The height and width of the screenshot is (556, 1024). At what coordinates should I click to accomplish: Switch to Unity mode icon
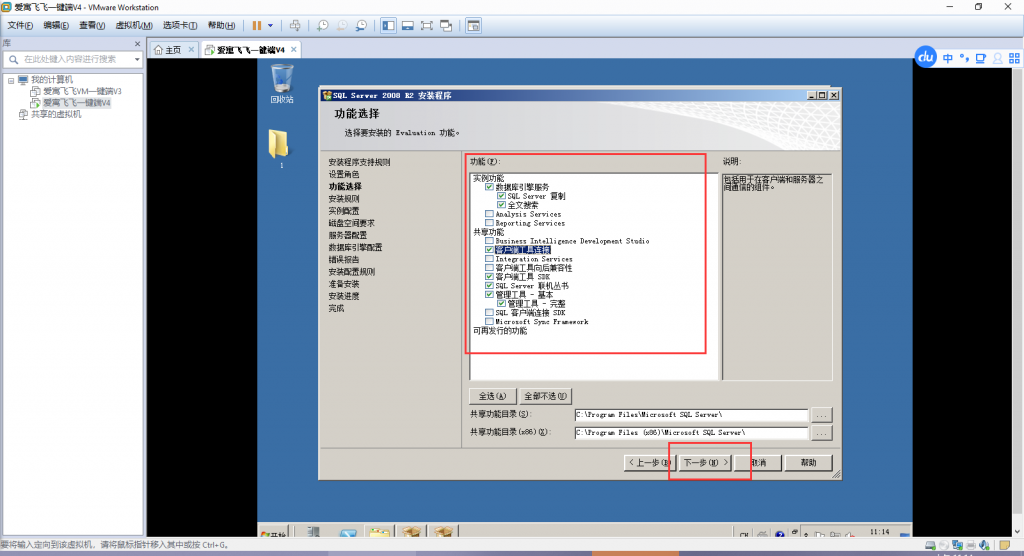[x=446, y=25]
